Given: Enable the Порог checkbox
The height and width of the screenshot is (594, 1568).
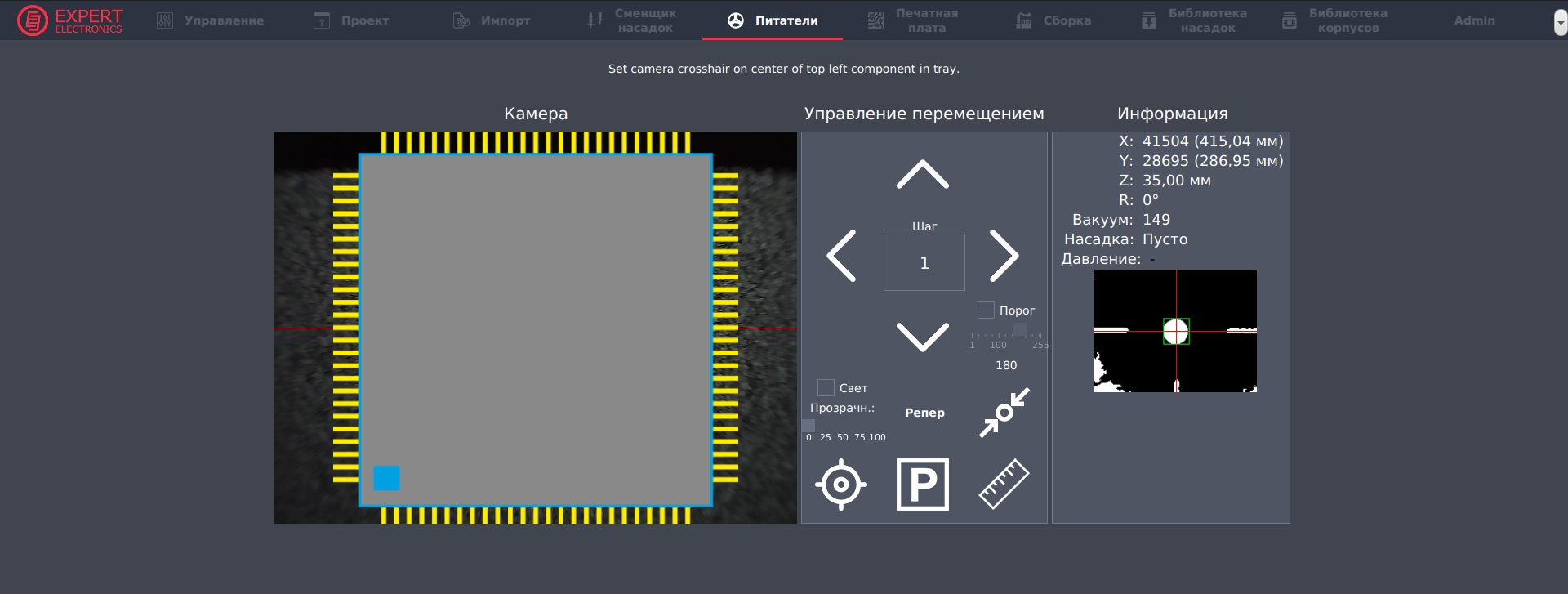Looking at the screenshot, I should click(986, 310).
